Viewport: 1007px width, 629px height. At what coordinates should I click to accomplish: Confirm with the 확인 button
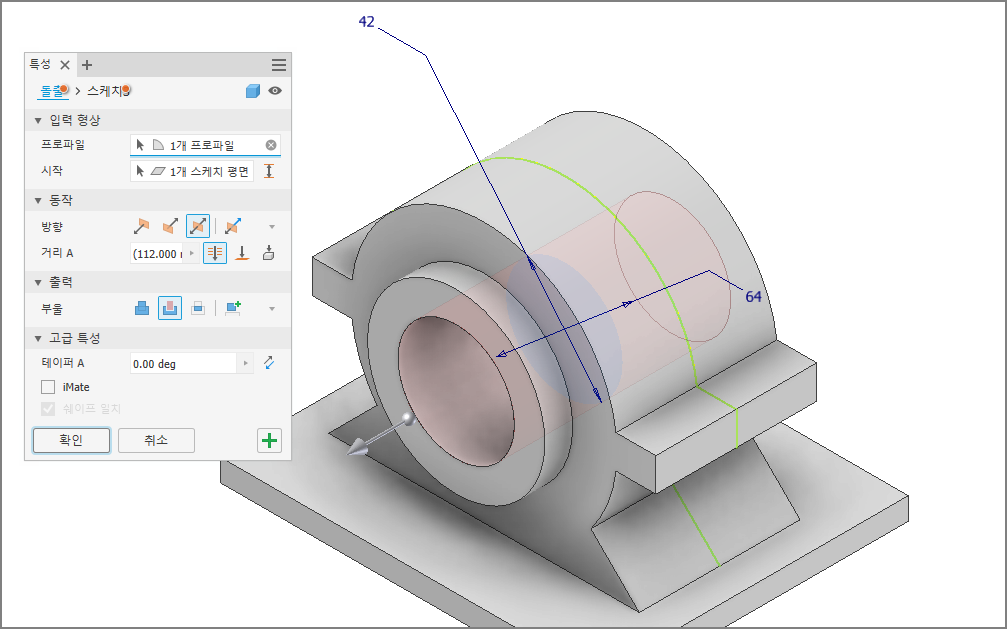[x=71, y=440]
